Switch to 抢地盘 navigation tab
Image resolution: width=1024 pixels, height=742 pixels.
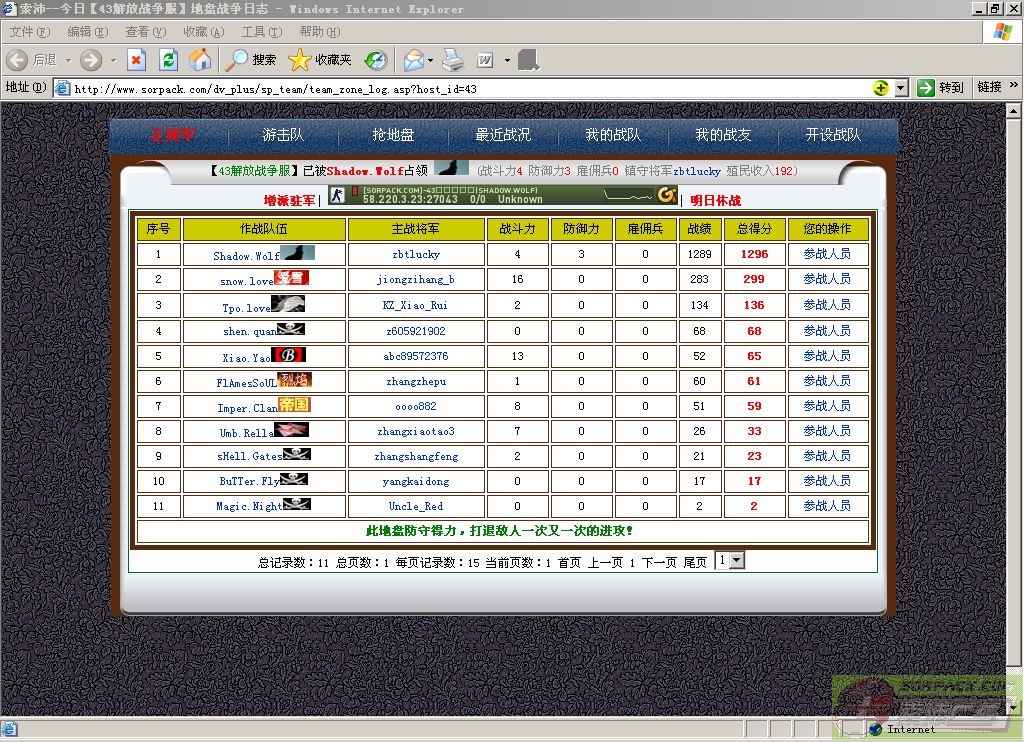coord(393,135)
